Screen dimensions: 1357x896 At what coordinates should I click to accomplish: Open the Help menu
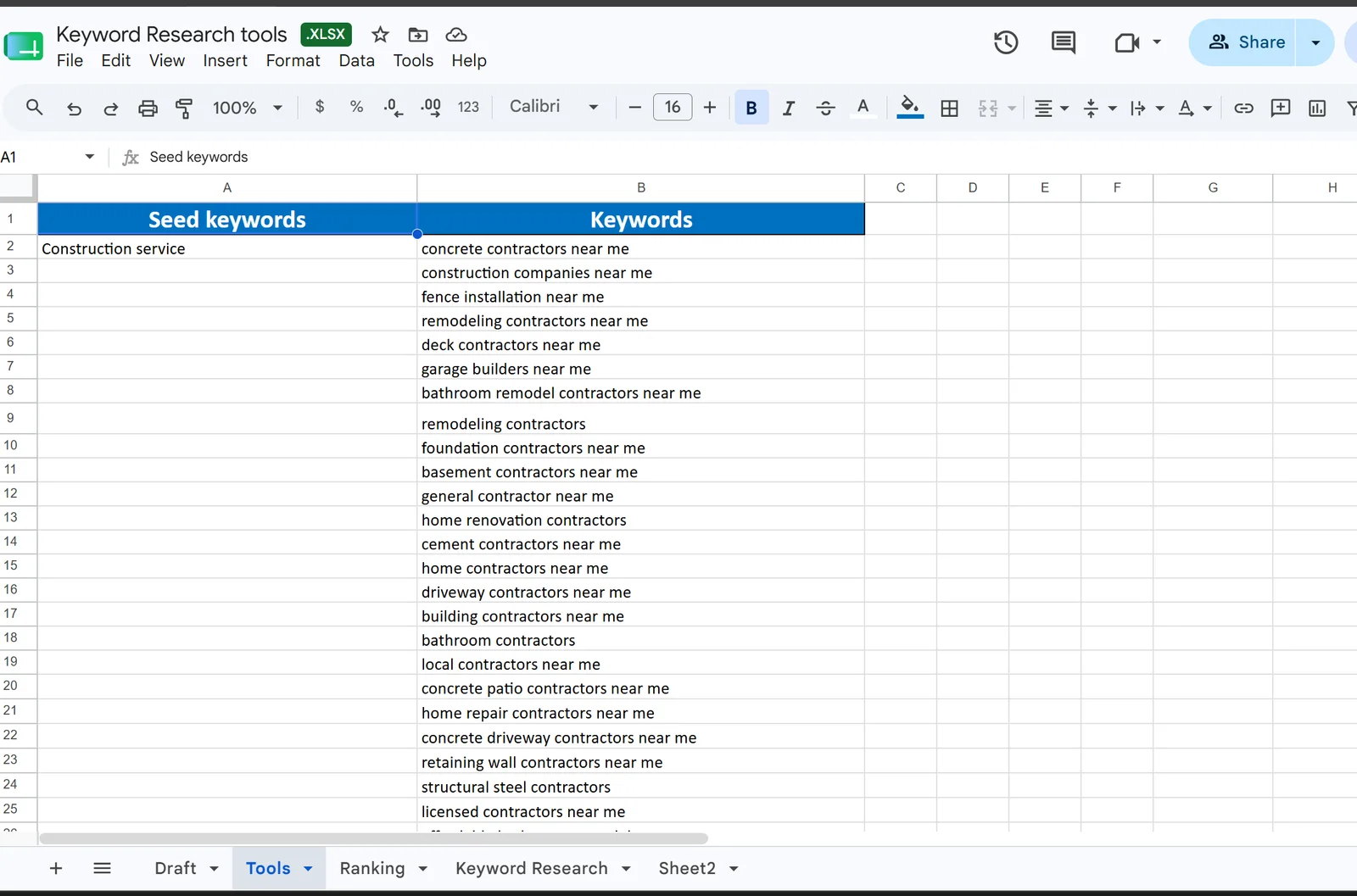(468, 60)
